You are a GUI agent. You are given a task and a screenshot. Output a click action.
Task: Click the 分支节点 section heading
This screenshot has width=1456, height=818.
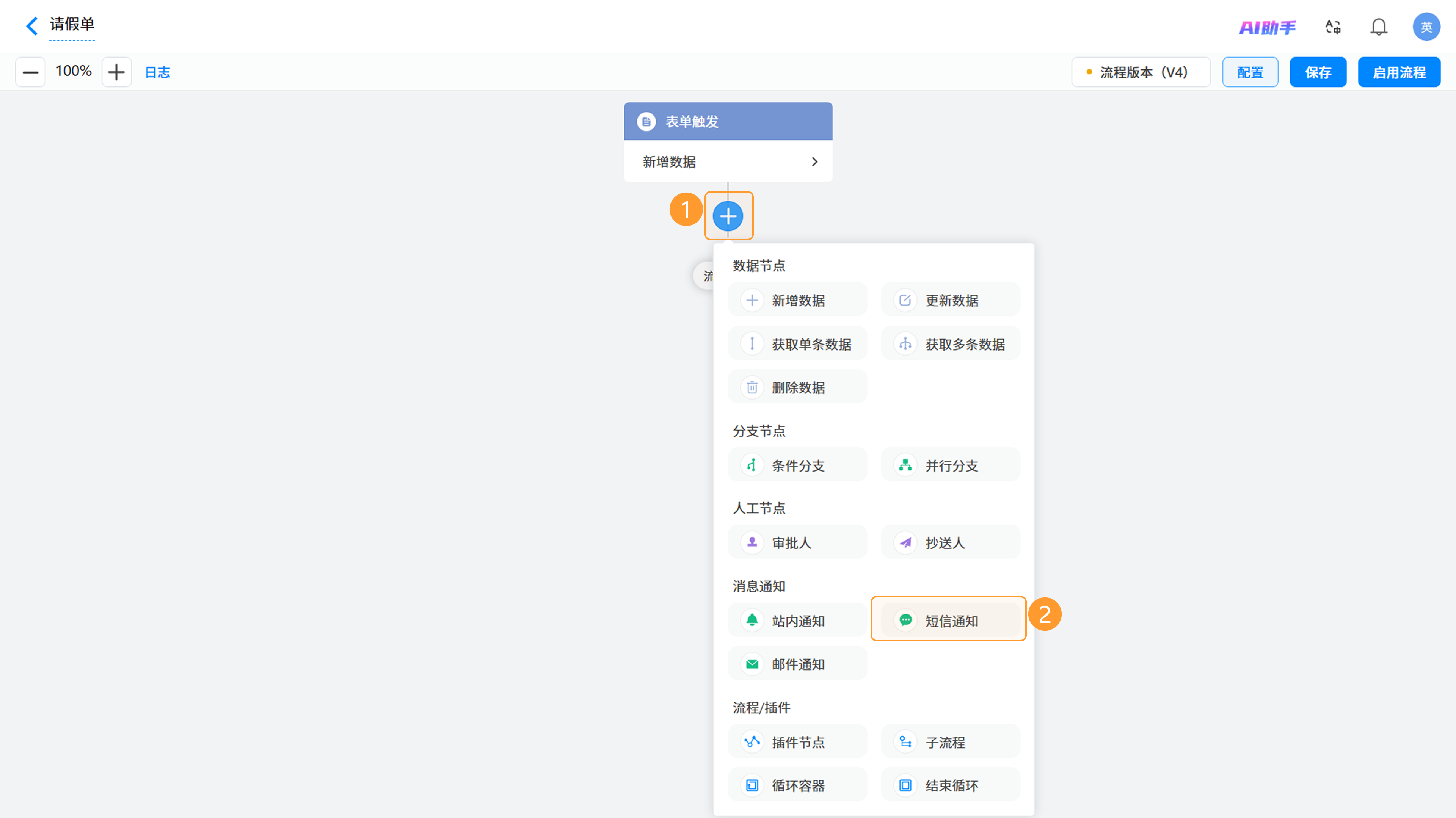pyautogui.click(x=758, y=431)
